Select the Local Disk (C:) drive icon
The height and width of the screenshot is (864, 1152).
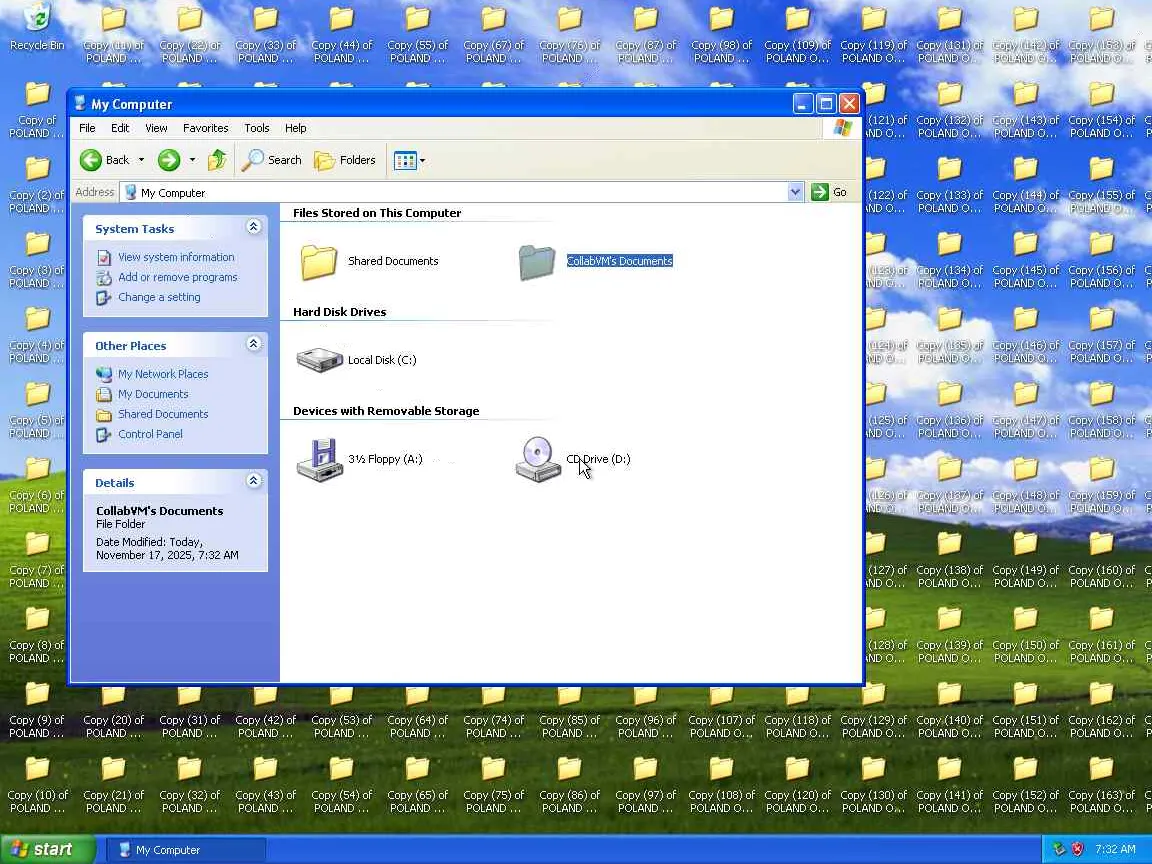click(x=319, y=360)
